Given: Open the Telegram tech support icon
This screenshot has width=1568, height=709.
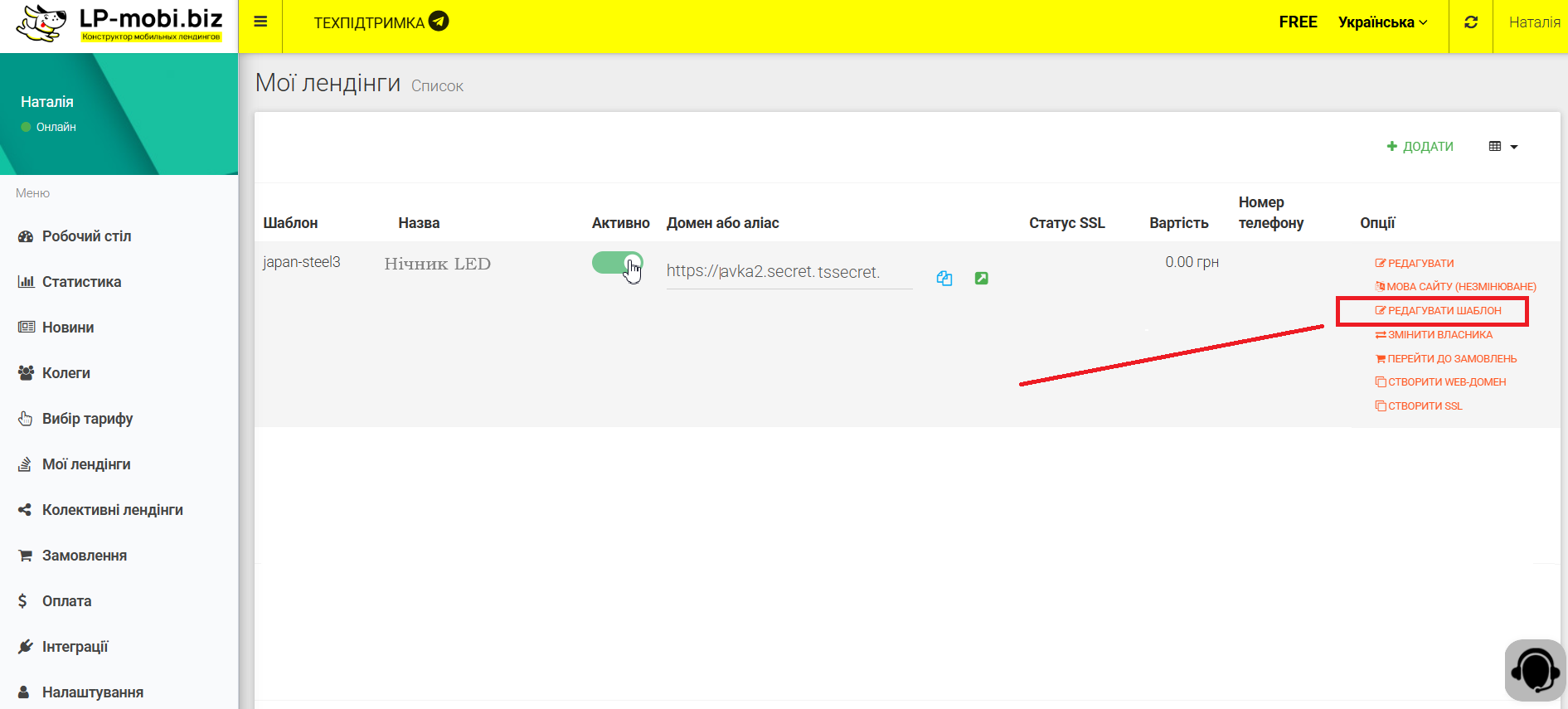Looking at the screenshot, I should 439,22.
